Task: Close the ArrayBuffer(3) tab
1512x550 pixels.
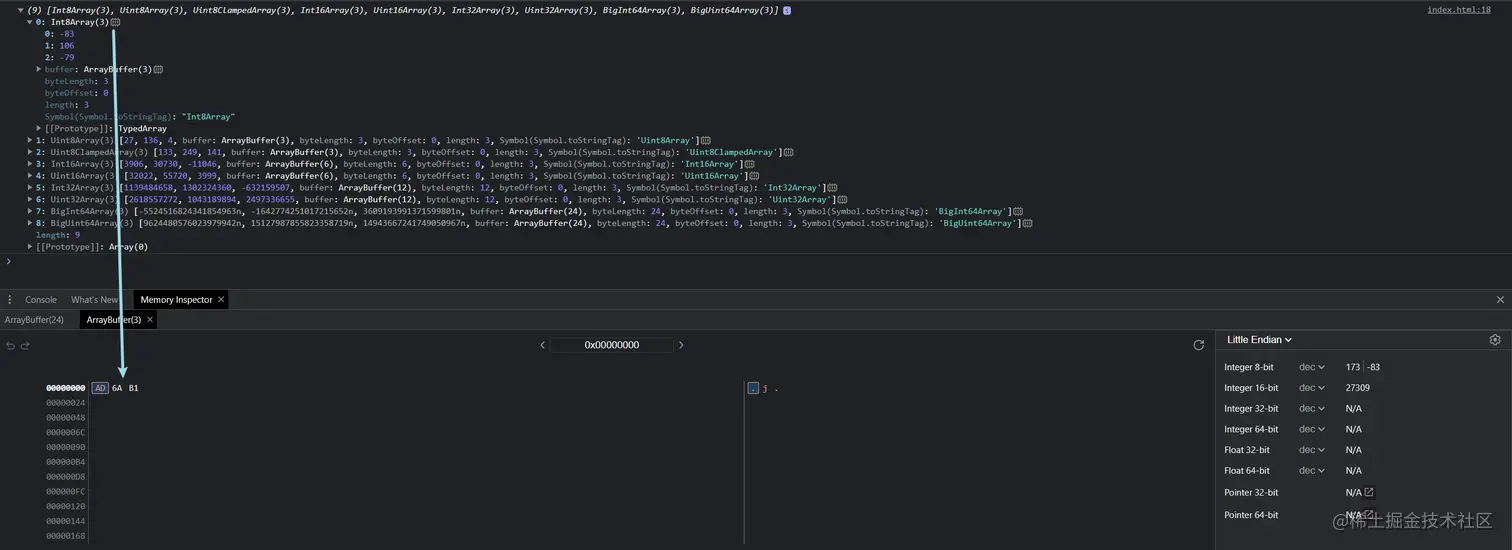Action: tap(149, 320)
